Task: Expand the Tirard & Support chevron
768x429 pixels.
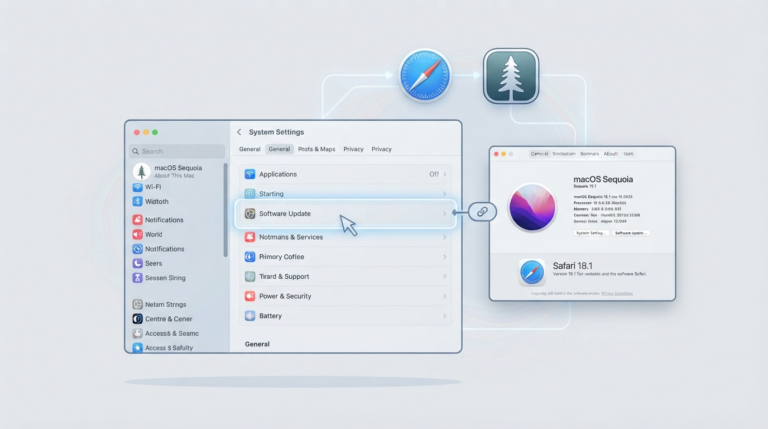Action: (x=445, y=276)
